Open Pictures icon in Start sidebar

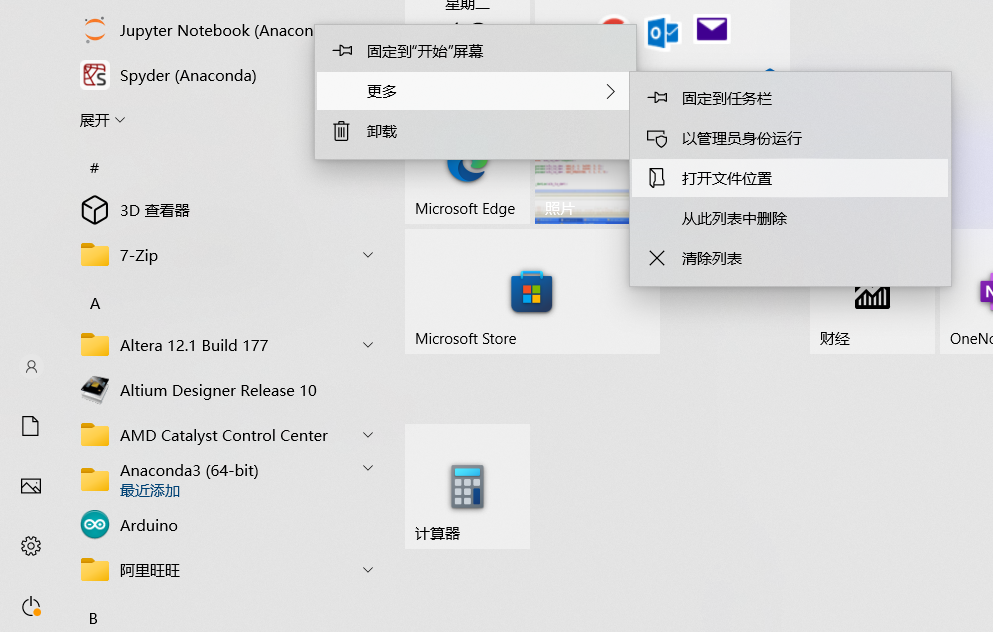(31, 486)
